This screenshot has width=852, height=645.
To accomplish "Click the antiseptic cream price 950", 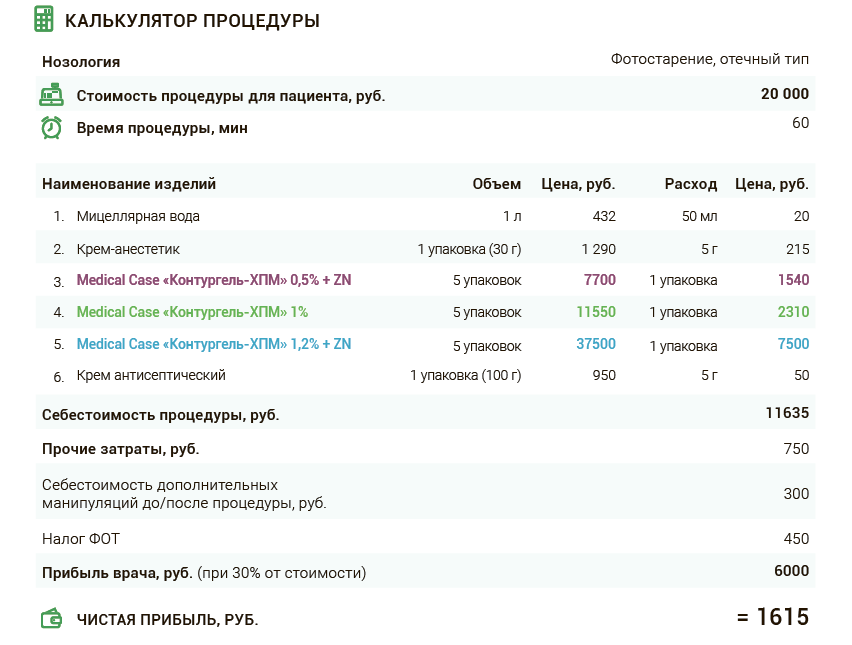I will point(604,375).
